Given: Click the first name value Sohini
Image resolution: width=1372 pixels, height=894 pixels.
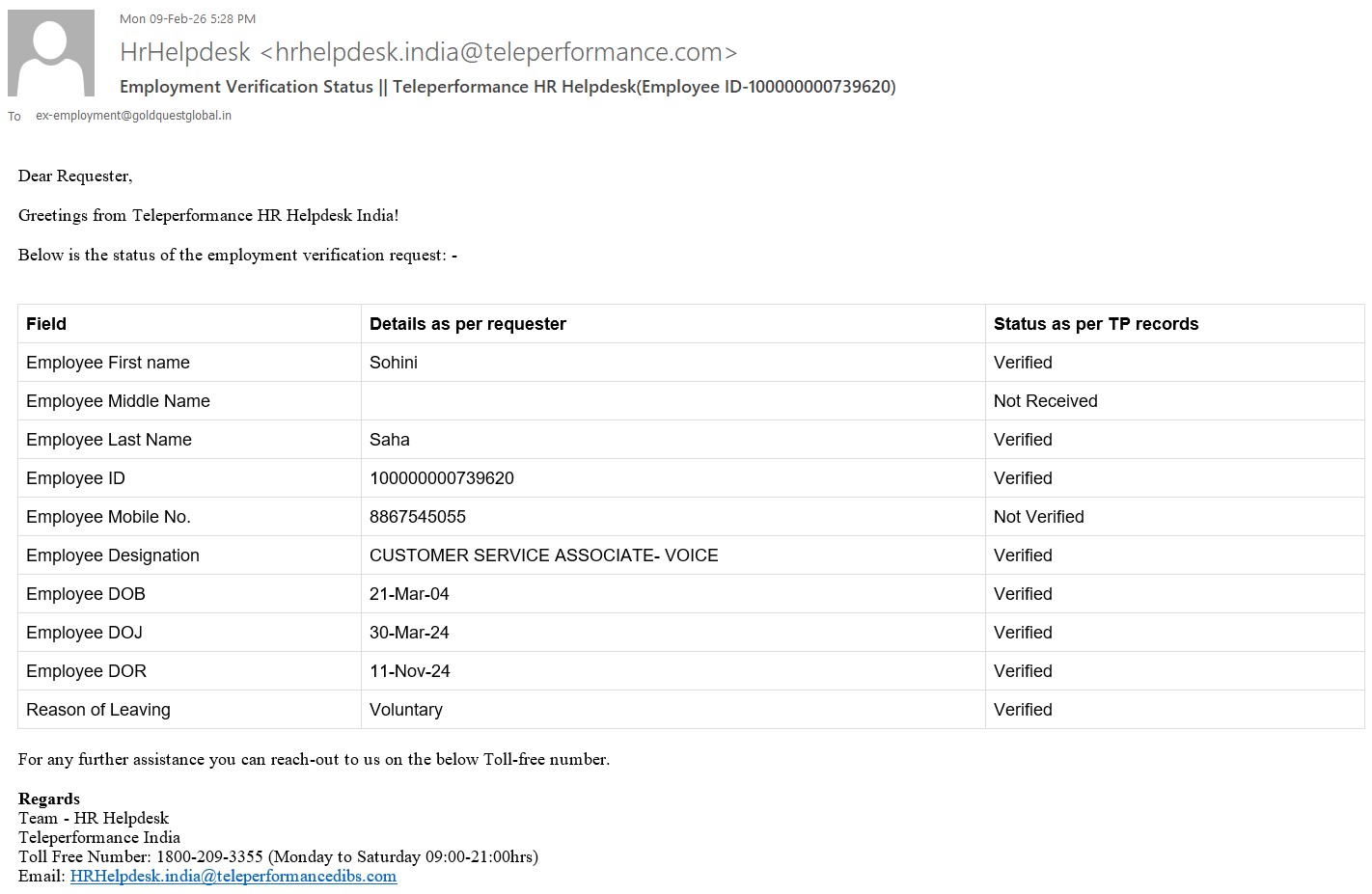Looking at the screenshot, I should pyautogui.click(x=394, y=363).
